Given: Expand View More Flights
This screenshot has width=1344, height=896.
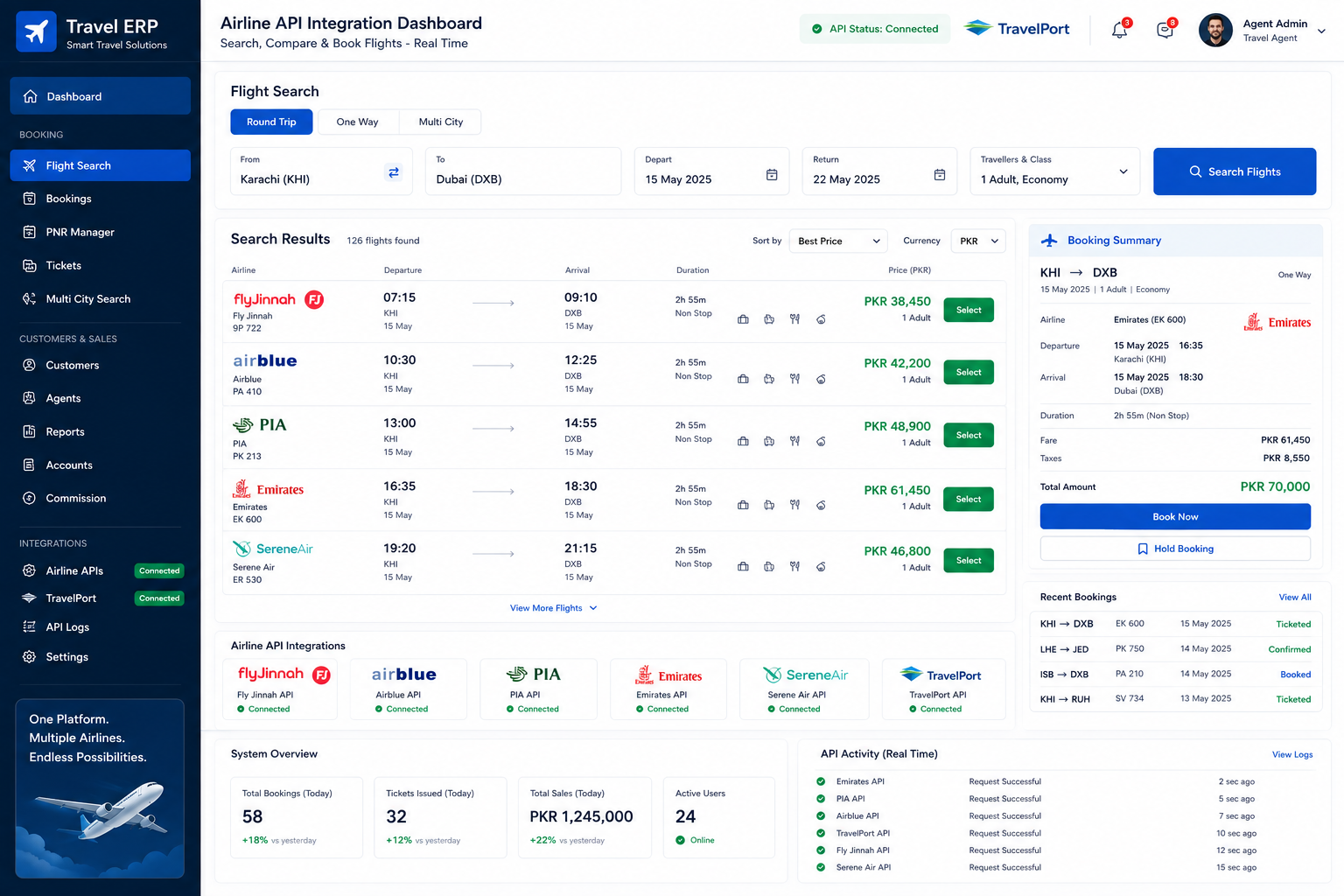Looking at the screenshot, I should (553, 608).
